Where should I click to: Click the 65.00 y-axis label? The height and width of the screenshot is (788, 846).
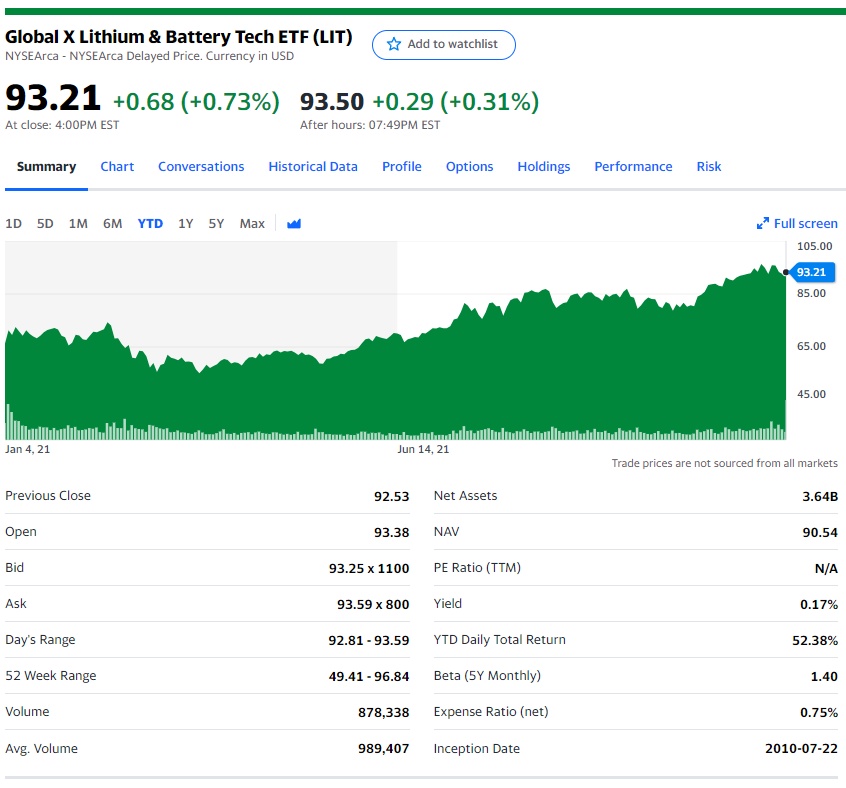click(x=811, y=346)
